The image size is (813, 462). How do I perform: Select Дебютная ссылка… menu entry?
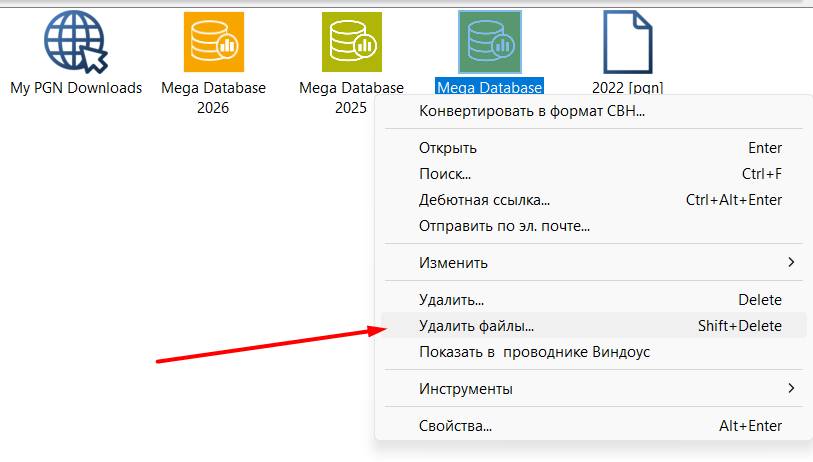tap(594, 200)
